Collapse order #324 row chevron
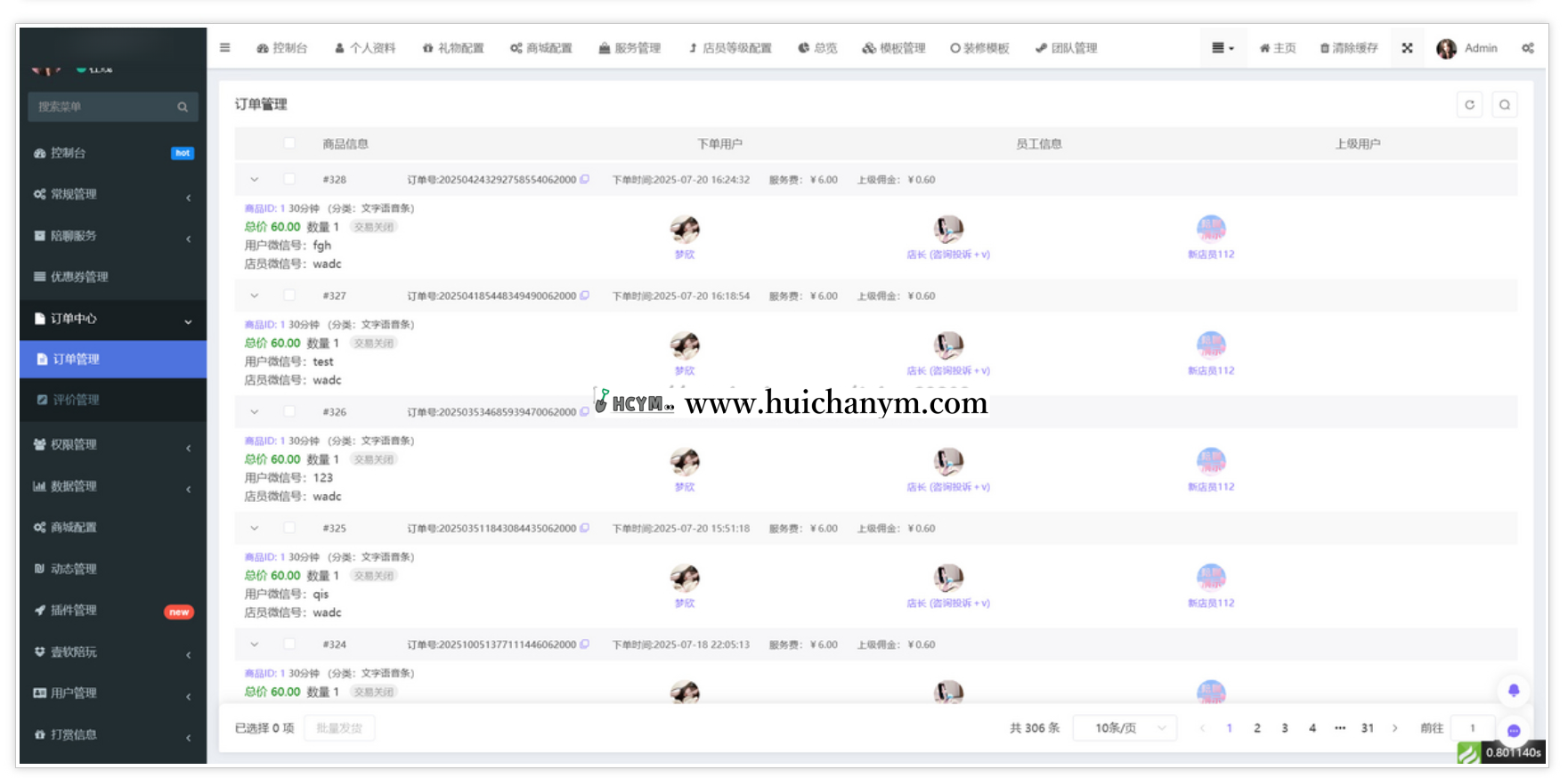The height and width of the screenshot is (778, 1568). click(x=255, y=644)
